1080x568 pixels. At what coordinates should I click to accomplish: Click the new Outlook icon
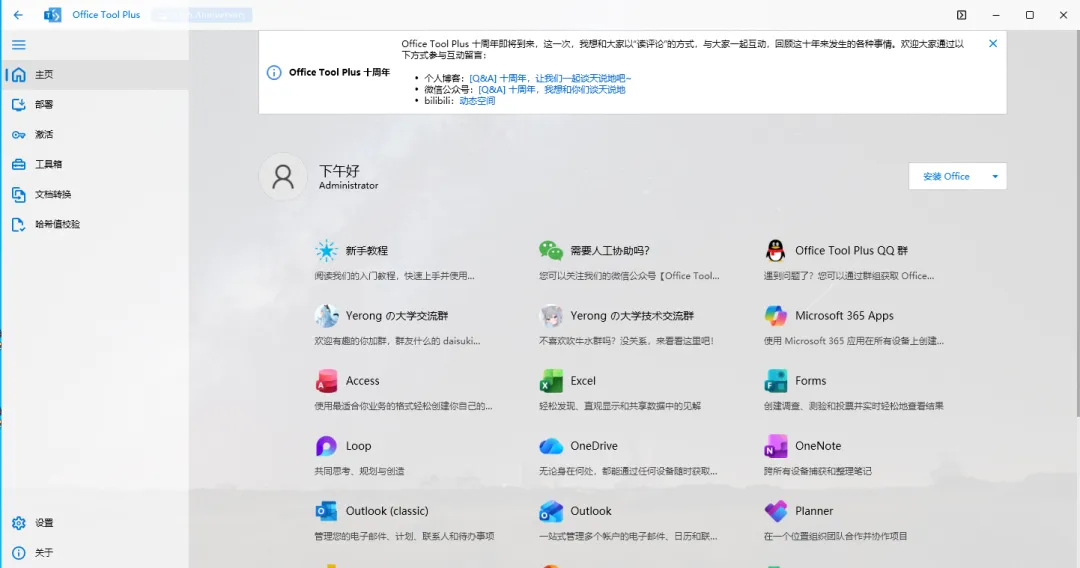click(551, 511)
